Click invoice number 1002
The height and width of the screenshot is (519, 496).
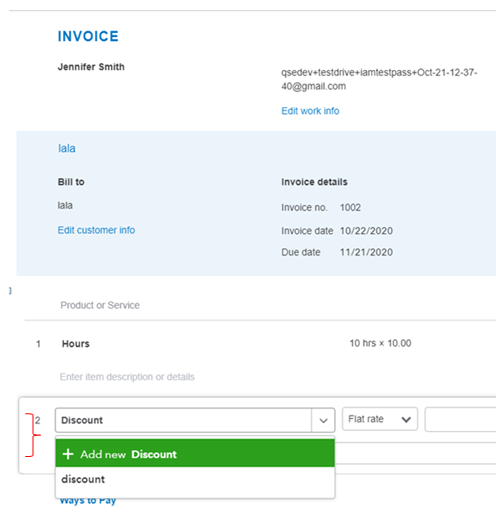tap(350, 207)
